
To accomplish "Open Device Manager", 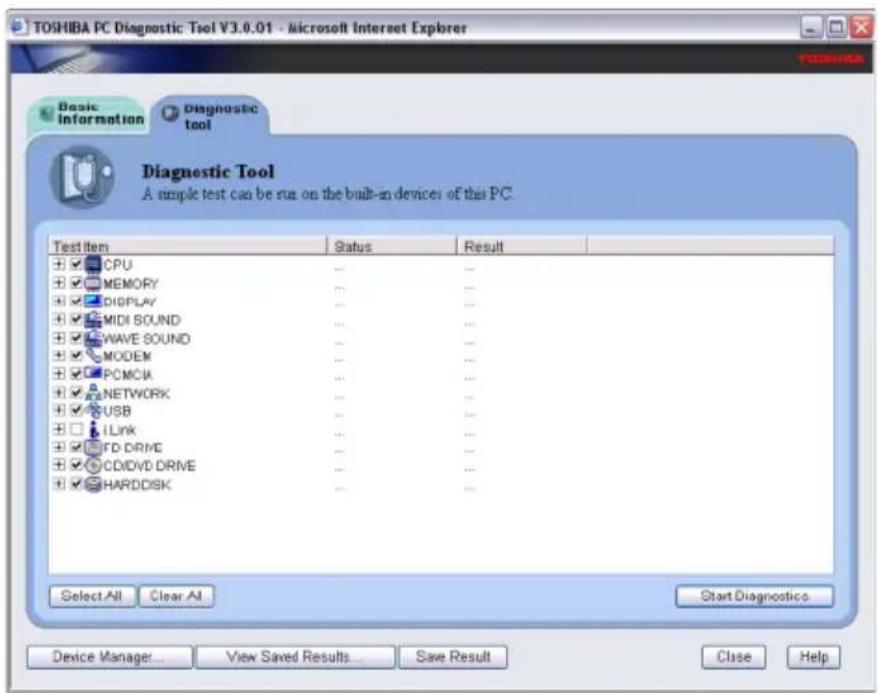I will (109, 657).
